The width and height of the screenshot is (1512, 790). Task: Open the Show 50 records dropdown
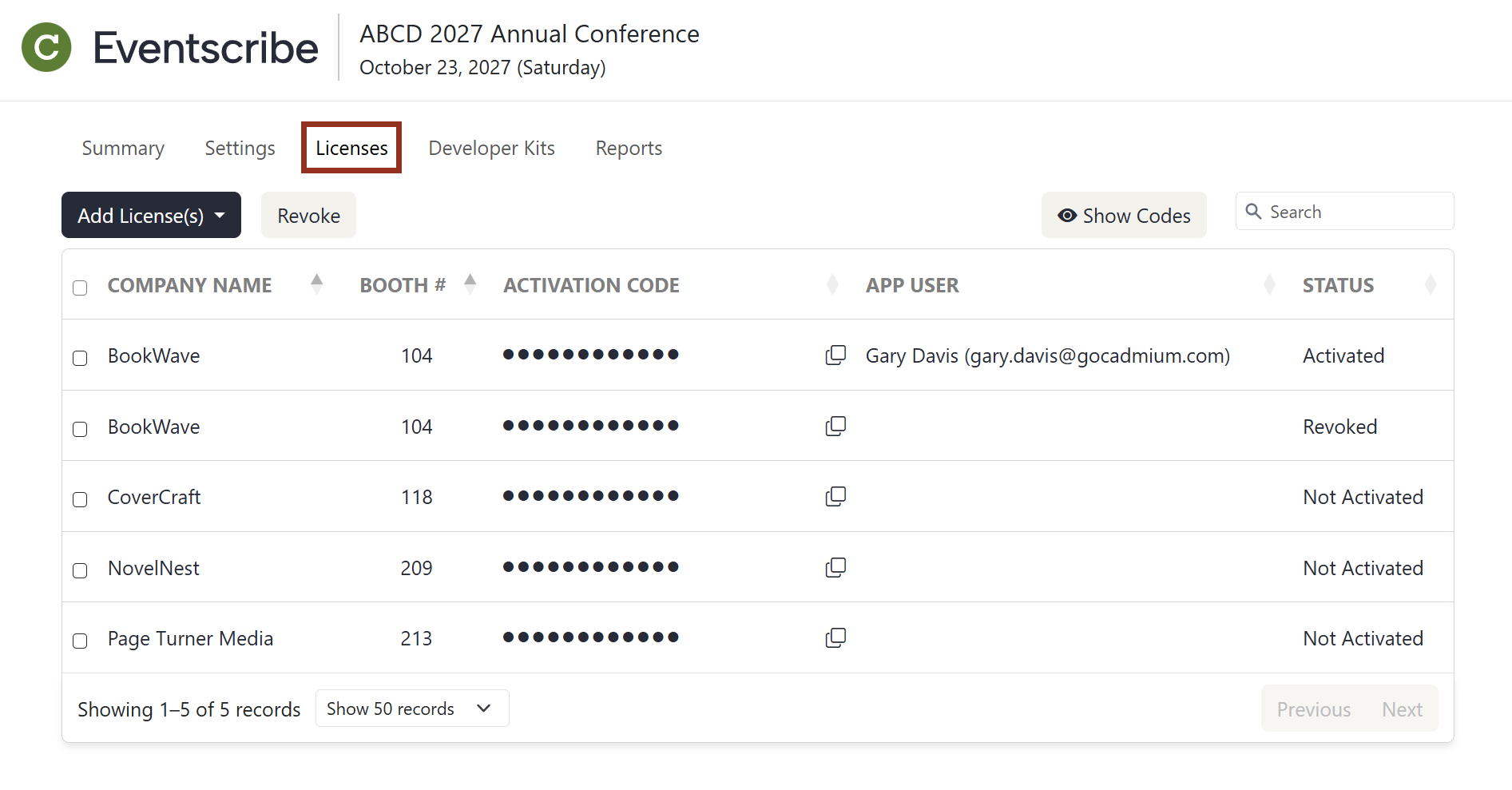pyautogui.click(x=412, y=709)
